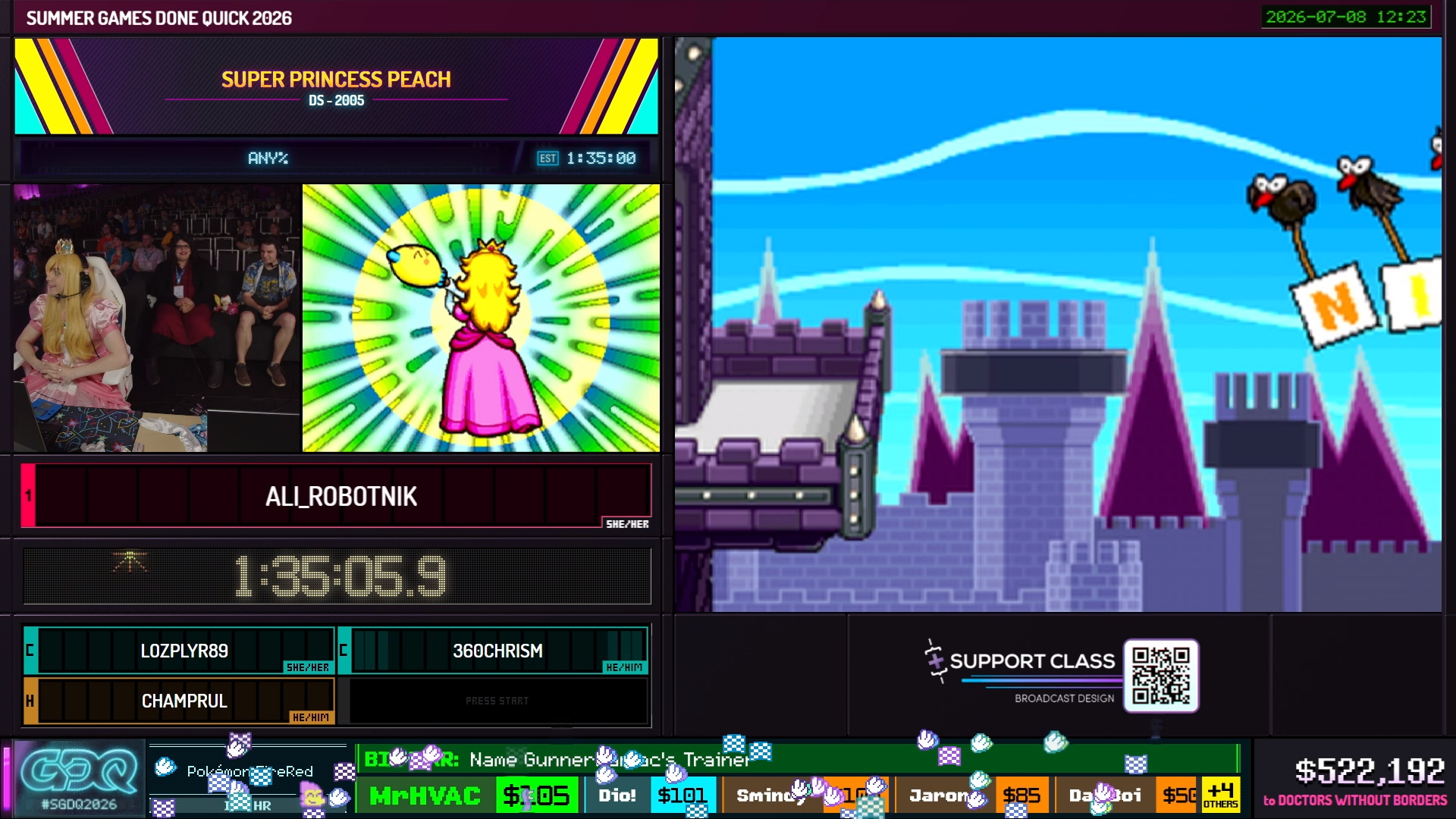Click the N flag in the gameplay
This screenshot has width=1456, height=819.
click(x=1336, y=306)
